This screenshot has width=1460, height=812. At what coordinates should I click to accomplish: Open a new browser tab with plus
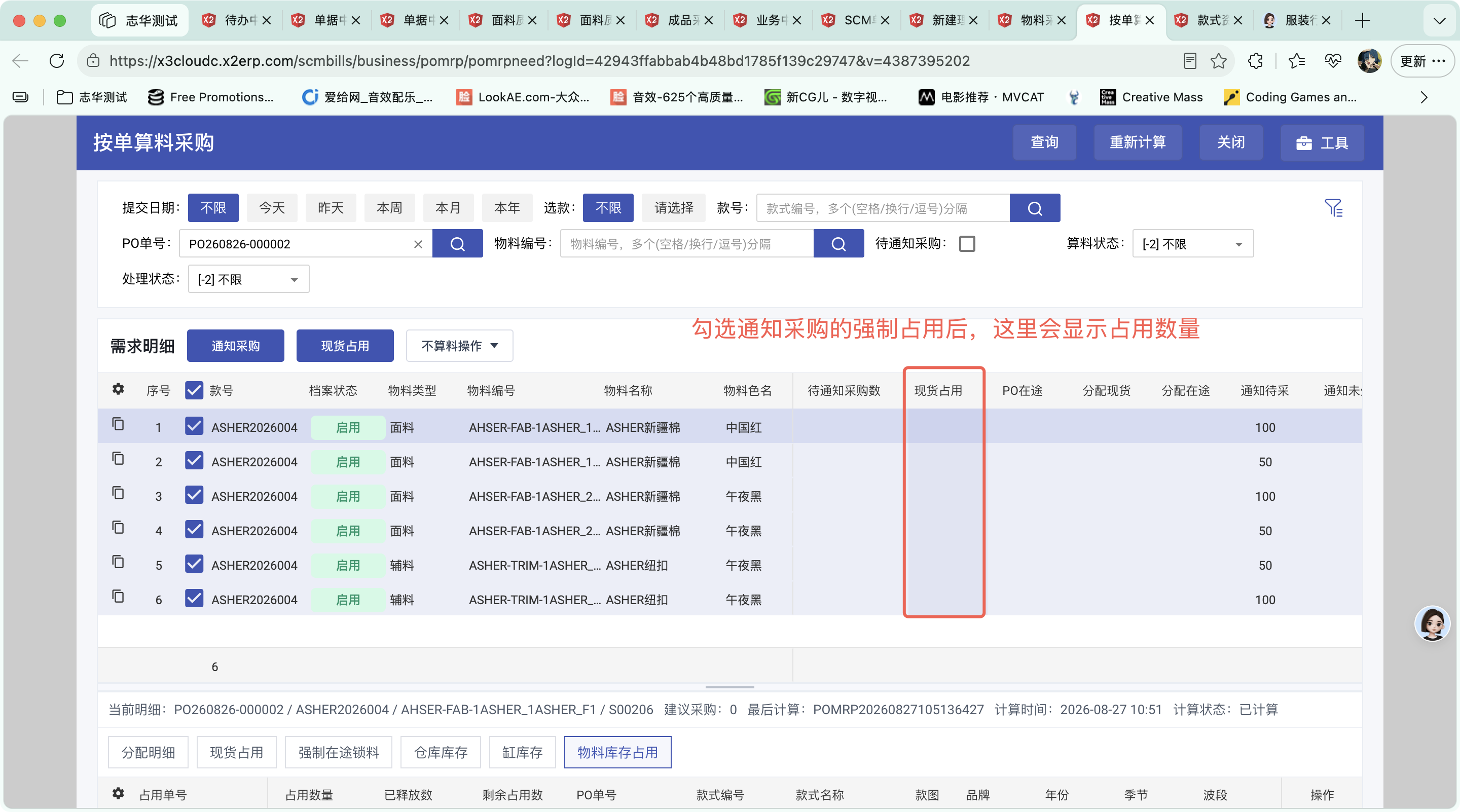(x=1363, y=20)
